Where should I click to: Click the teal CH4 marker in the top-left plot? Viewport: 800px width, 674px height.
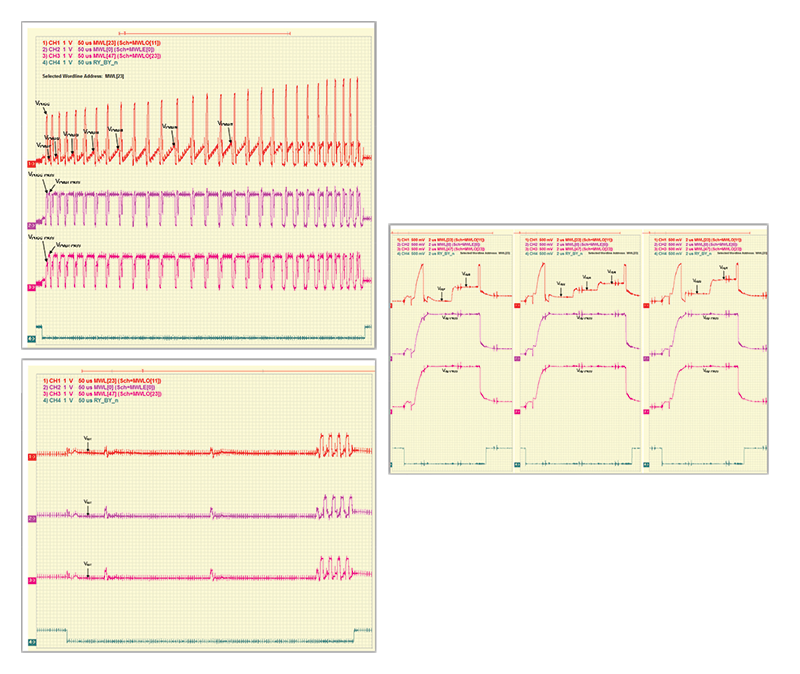pyautogui.click(x=32, y=338)
